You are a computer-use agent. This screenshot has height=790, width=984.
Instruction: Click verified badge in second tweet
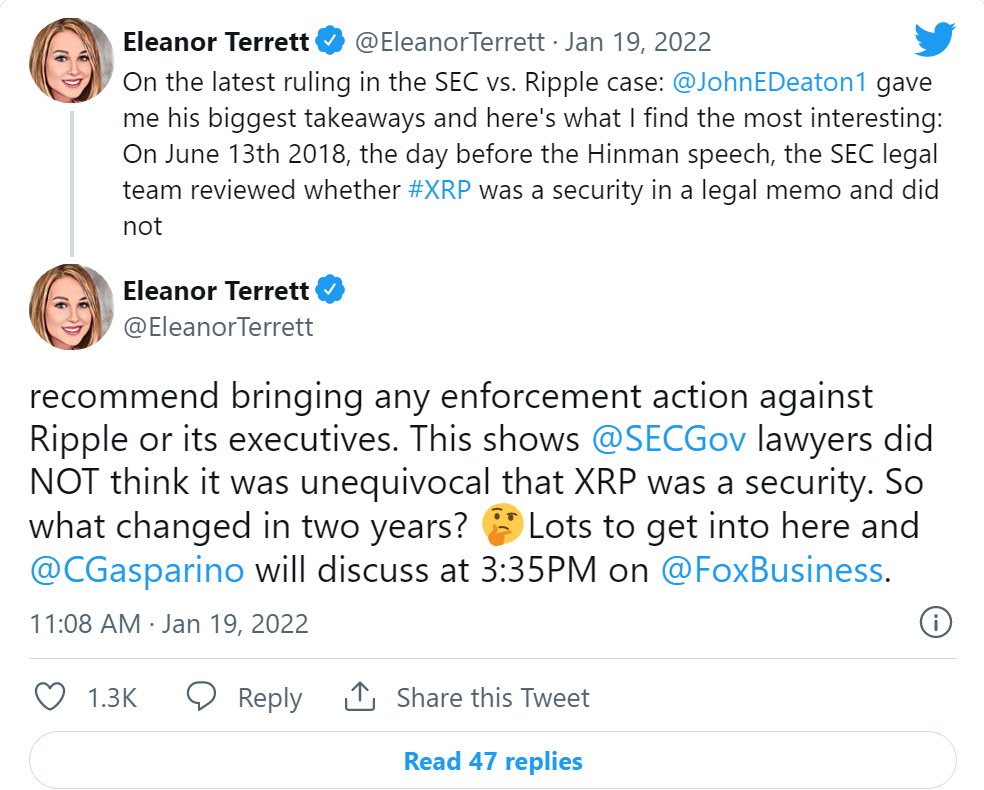[x=331, y=291]
